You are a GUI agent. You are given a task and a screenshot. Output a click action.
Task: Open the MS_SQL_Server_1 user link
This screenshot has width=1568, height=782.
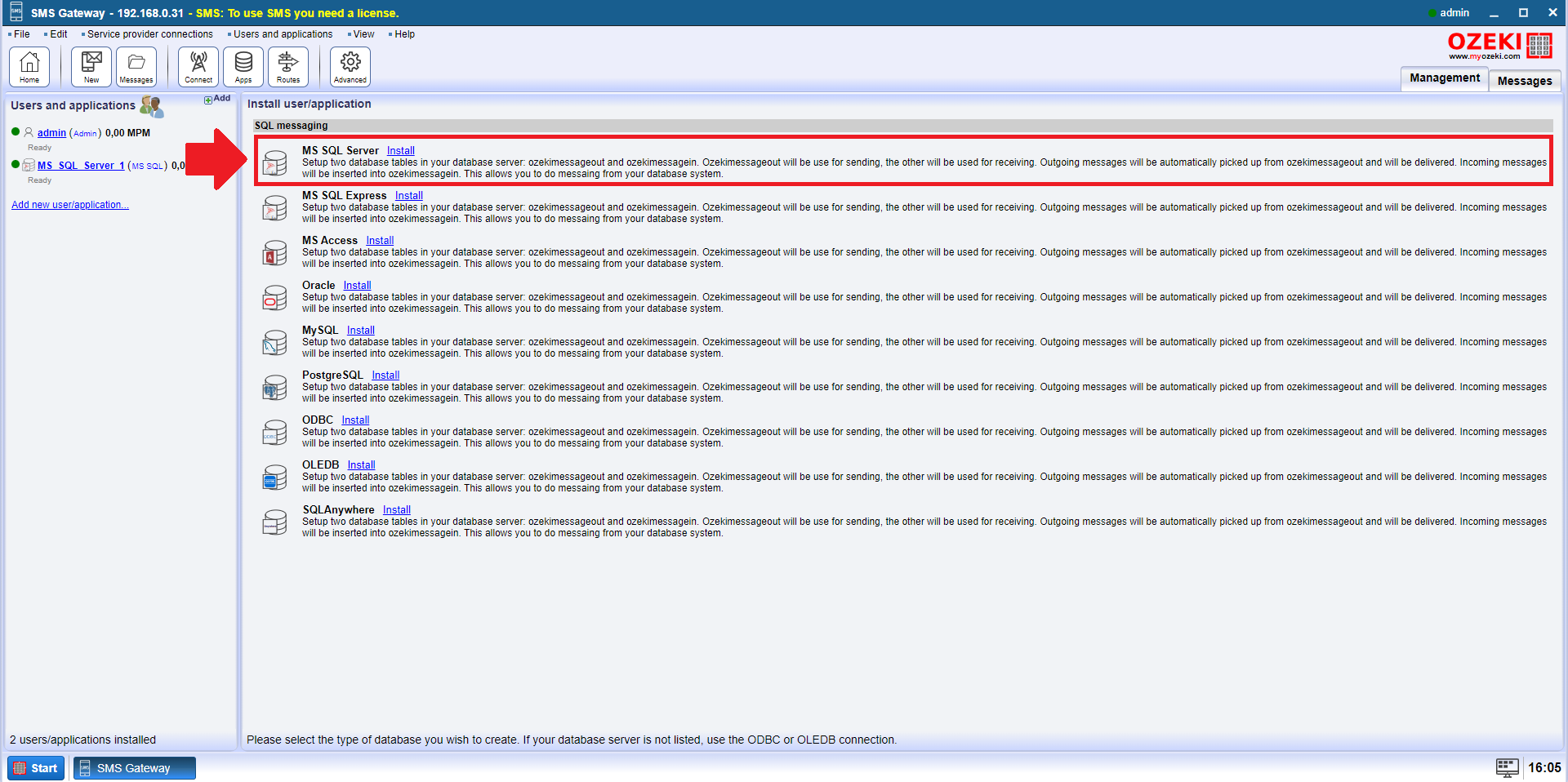[x=81, y=166]
